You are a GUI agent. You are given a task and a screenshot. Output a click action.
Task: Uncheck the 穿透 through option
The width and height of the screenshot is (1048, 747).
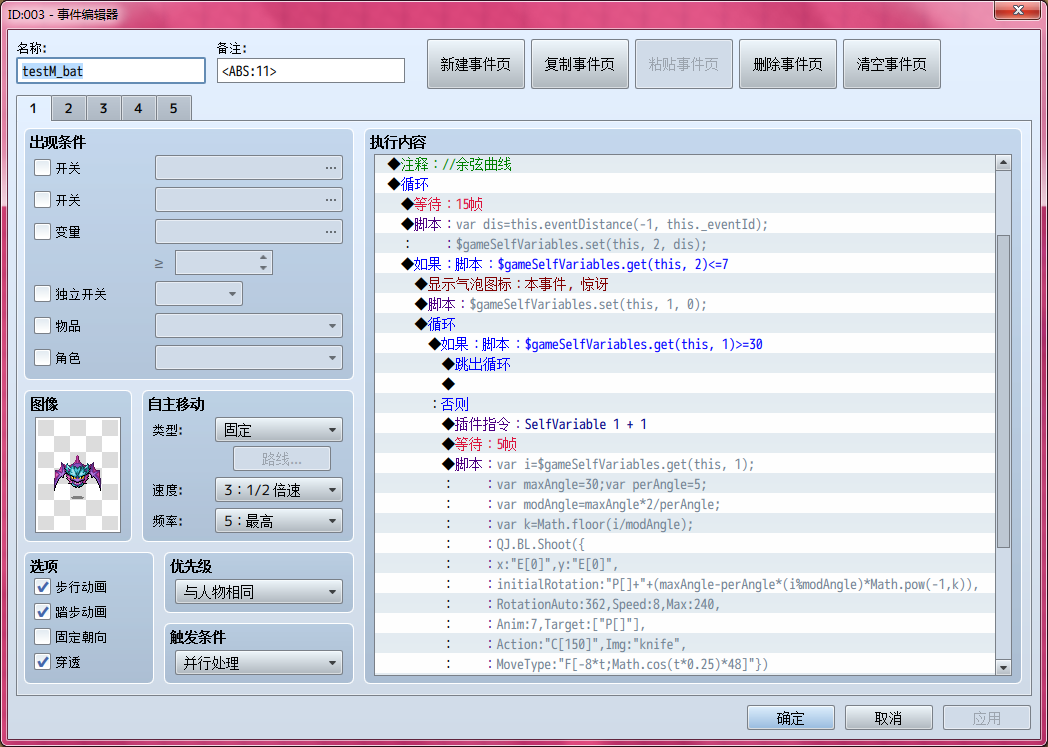tap(42, 661)
